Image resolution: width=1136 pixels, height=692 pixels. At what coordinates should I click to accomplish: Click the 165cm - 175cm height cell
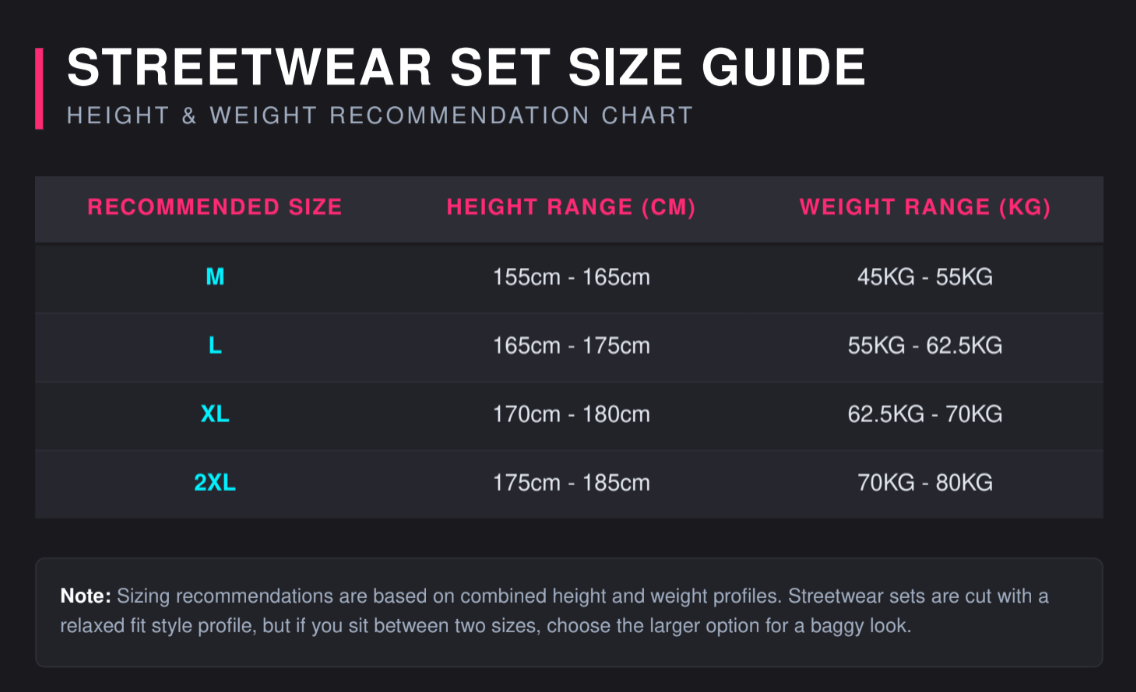click(x=571, y=346)
